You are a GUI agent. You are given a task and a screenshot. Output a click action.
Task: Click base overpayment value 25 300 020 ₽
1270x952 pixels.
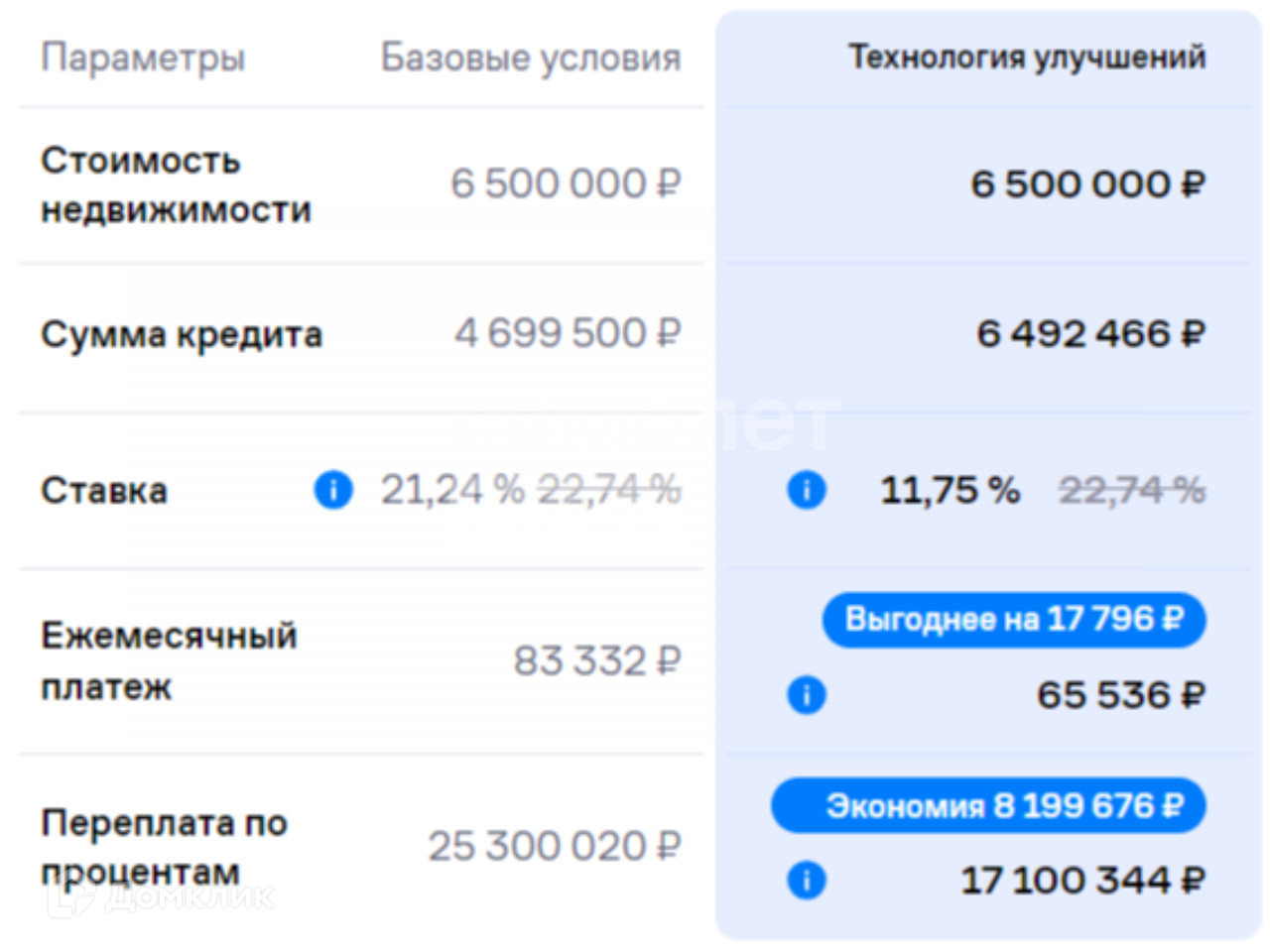click(554, 847)
